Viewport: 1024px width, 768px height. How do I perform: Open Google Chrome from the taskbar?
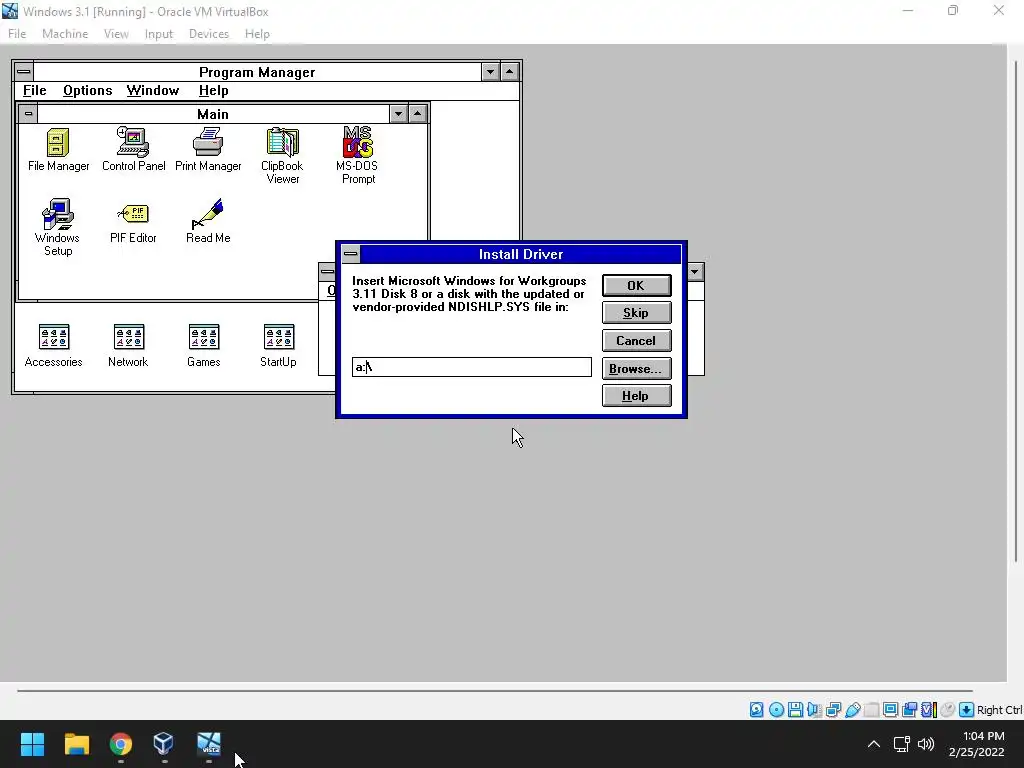coord(121,744)
